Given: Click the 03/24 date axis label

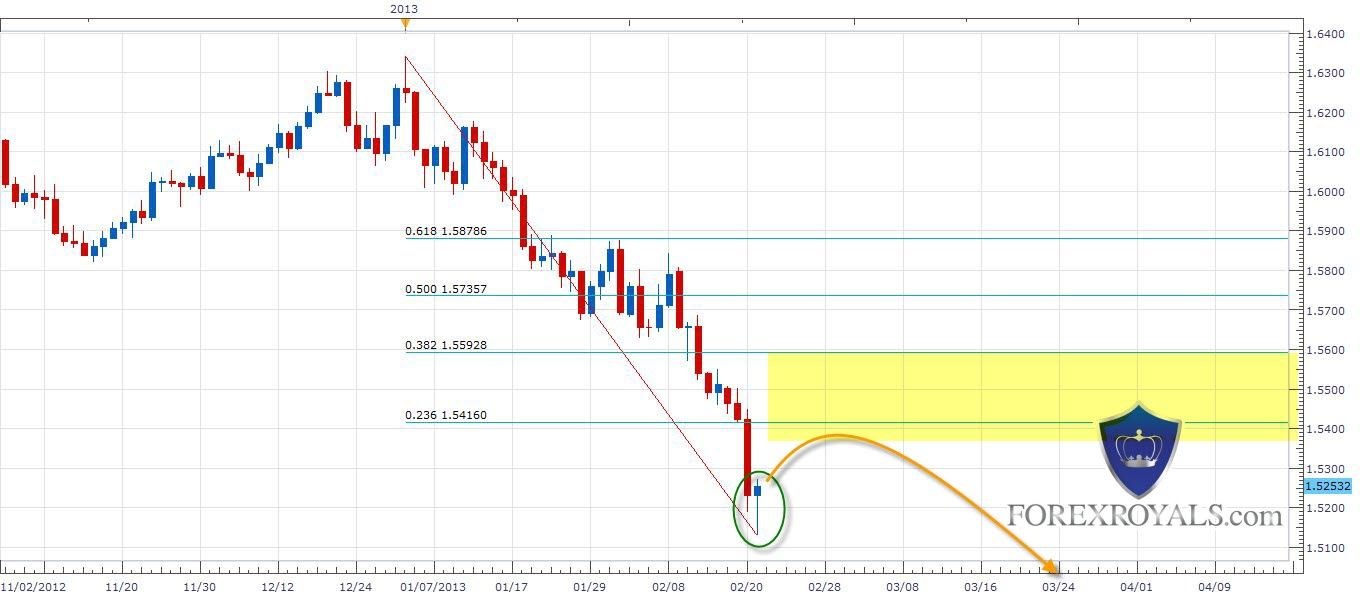Looking at the screenshot, I should 1058,586.
